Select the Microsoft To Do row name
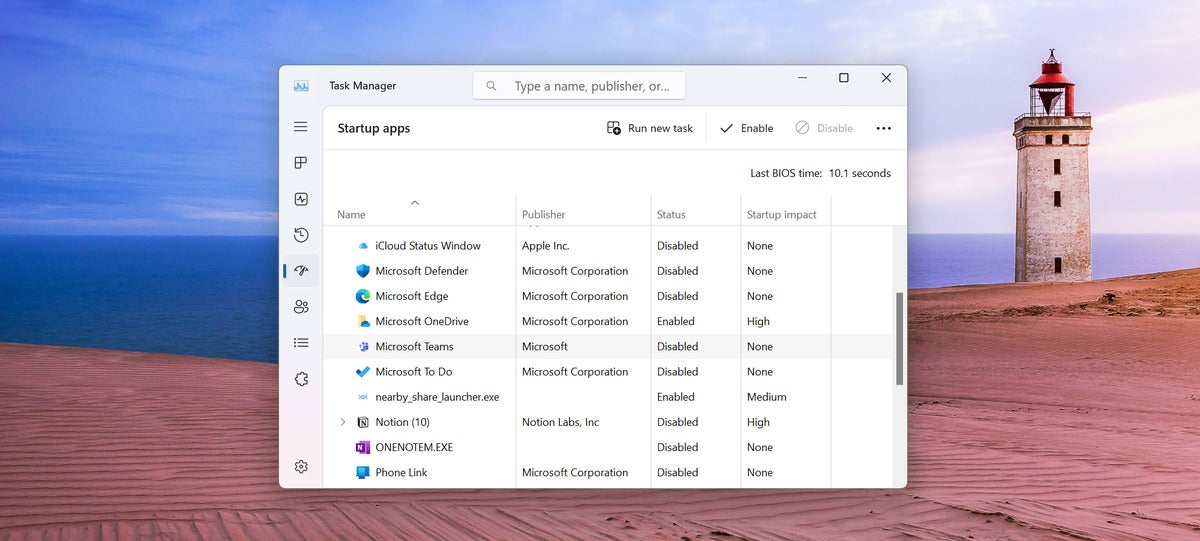 point(413,372)
